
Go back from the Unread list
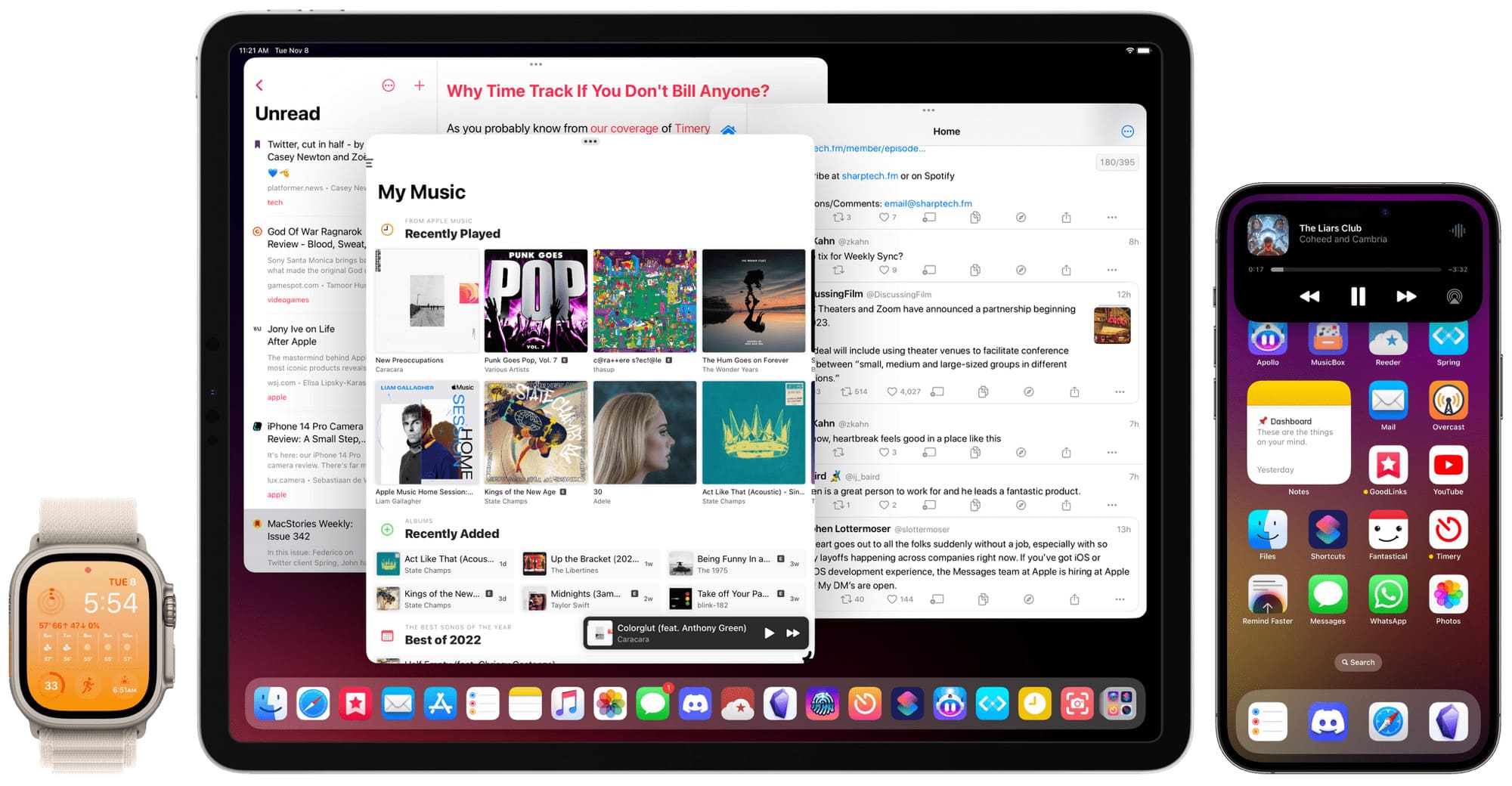(x=259, y=85)
